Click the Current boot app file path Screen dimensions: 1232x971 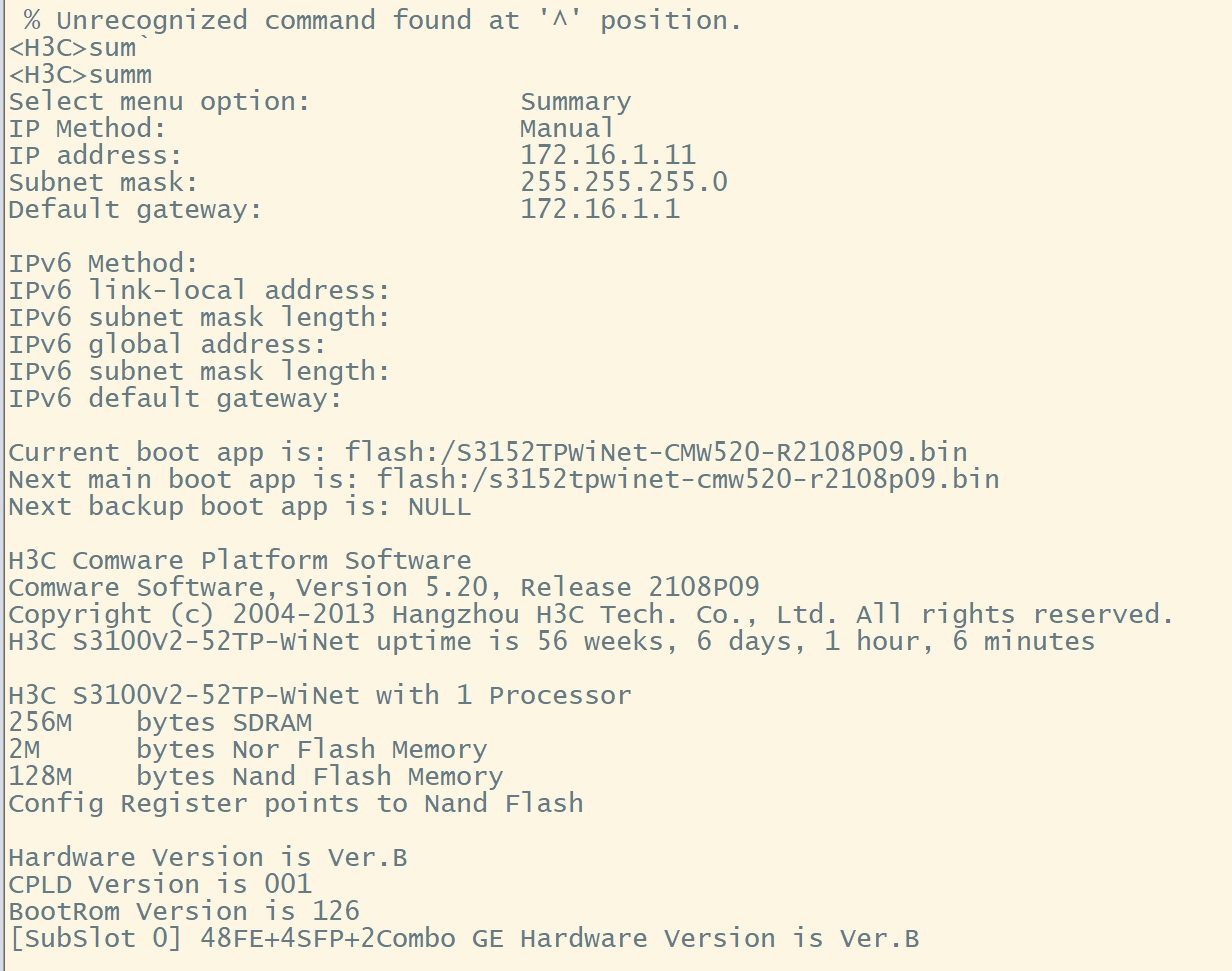656,452
